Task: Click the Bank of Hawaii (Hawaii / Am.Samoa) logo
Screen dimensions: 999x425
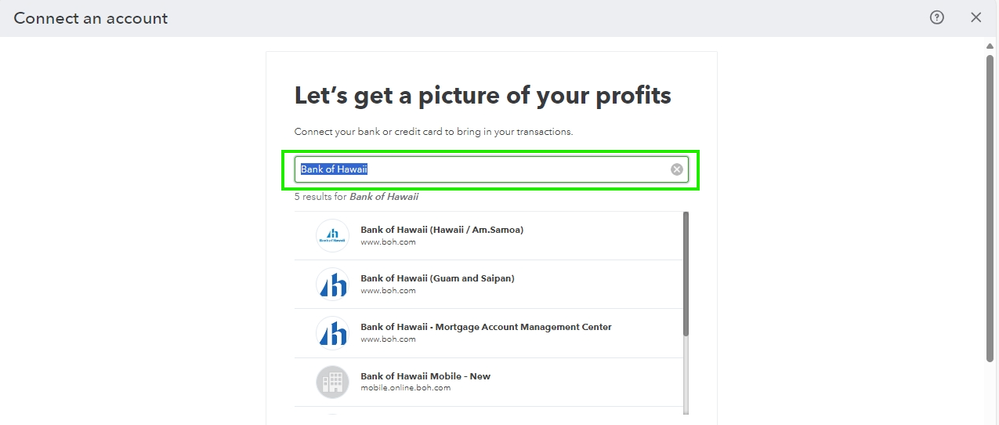Action: [332, 236]
